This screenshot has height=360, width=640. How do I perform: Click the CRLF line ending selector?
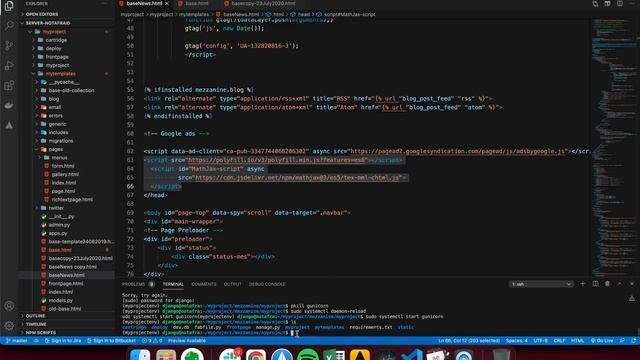(559, 340)
